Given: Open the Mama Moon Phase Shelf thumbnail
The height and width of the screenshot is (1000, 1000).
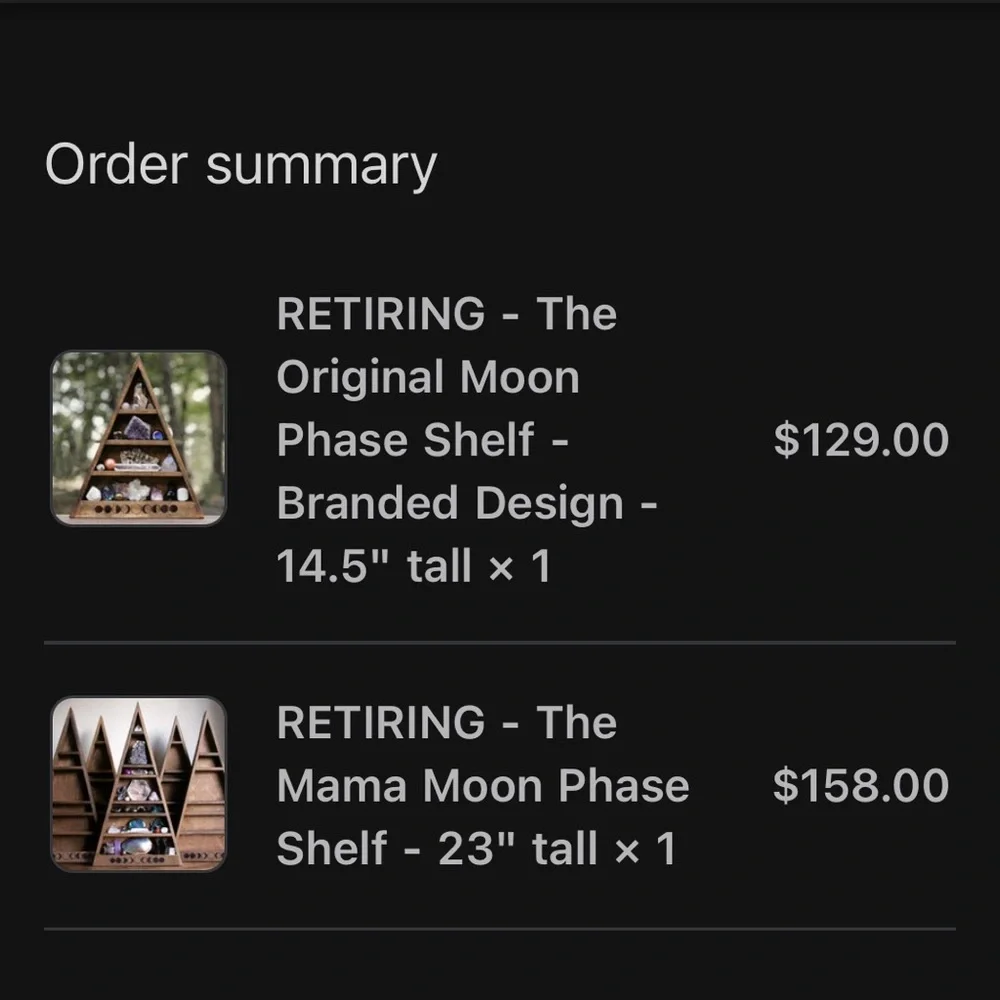Looking at the screenshot, I should (138, 784).
